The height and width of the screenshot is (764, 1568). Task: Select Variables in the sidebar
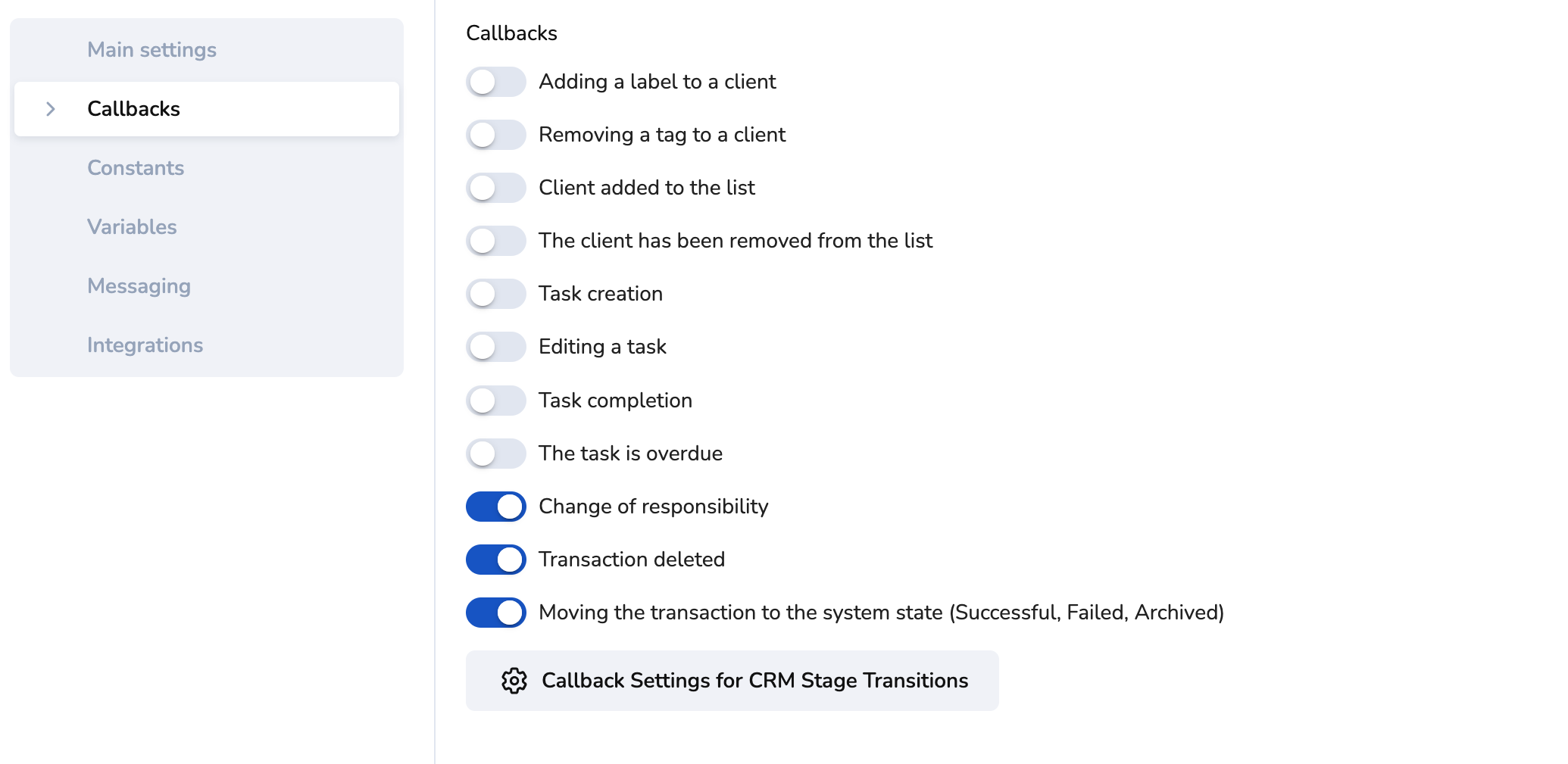pyautogui.click(x=132, y=227)
